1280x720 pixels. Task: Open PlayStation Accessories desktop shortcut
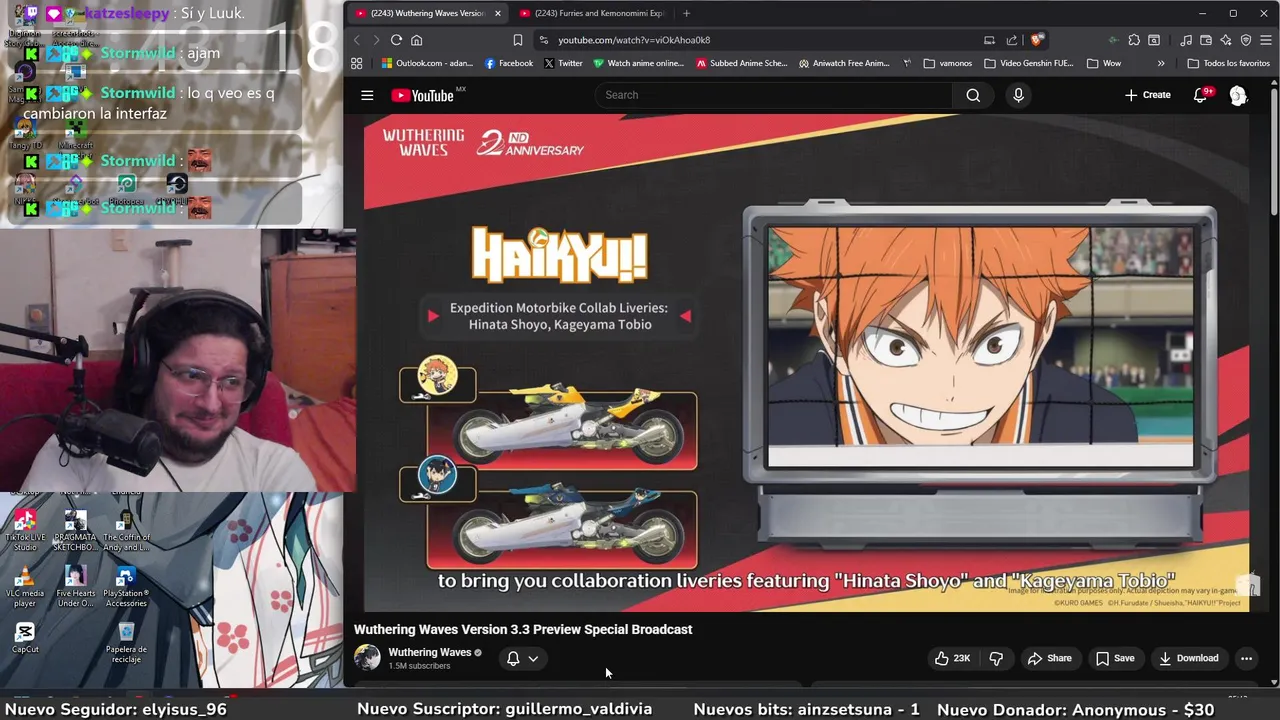tap(126, 586)
